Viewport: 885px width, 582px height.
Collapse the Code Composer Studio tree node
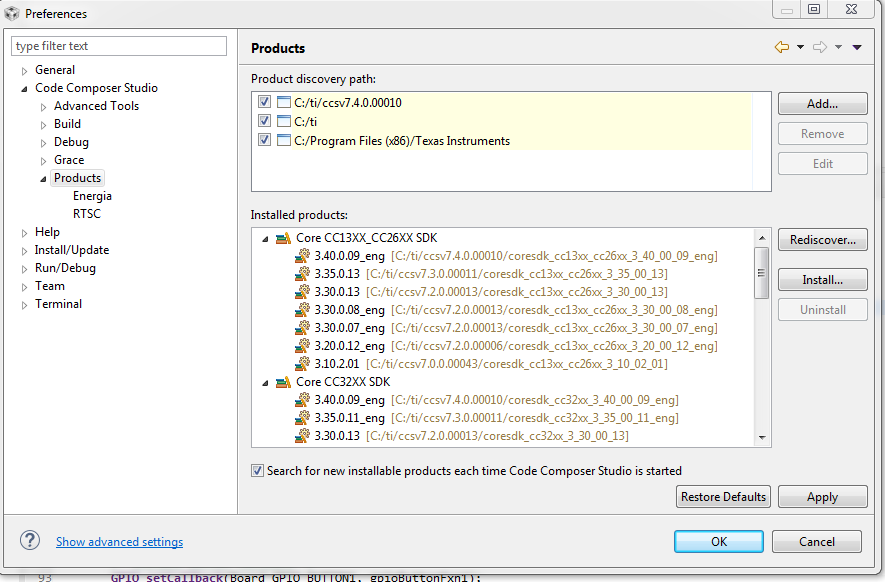[24, 89]
